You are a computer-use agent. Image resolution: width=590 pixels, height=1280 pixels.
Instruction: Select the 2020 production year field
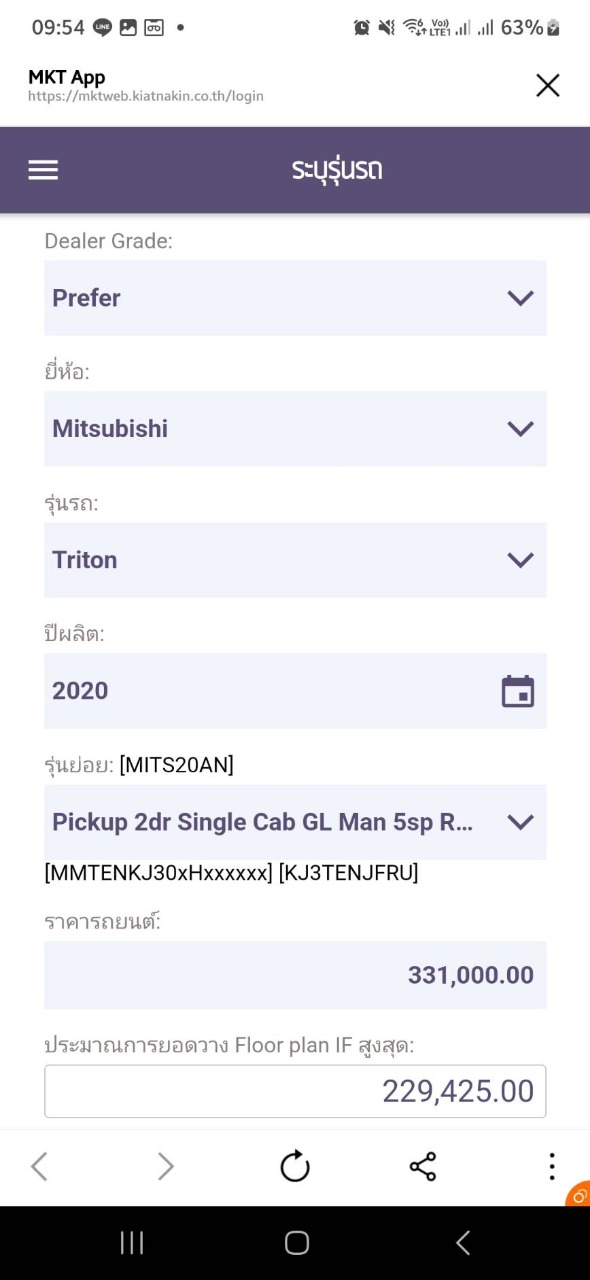[x=295, y=691]
